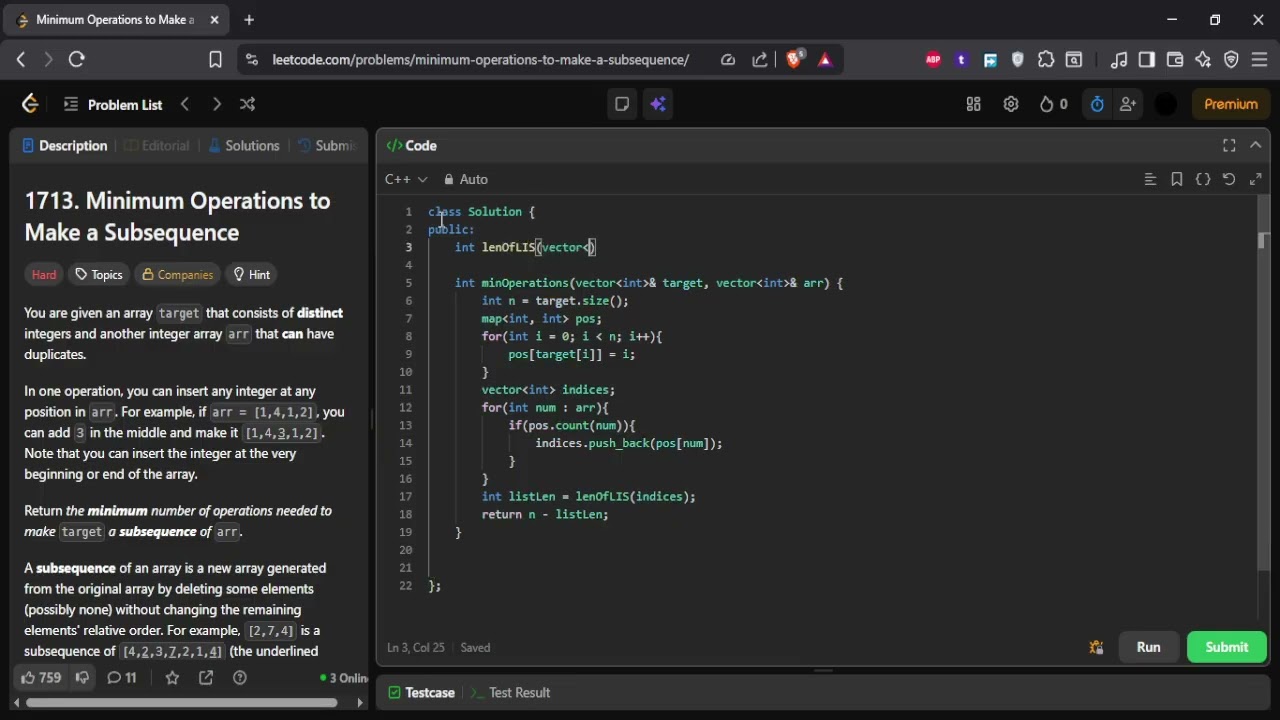Toggle the browser sidebar panel icon
Image resolution: width=1280 pixels, height=720 pixels.
[1147, 60]
